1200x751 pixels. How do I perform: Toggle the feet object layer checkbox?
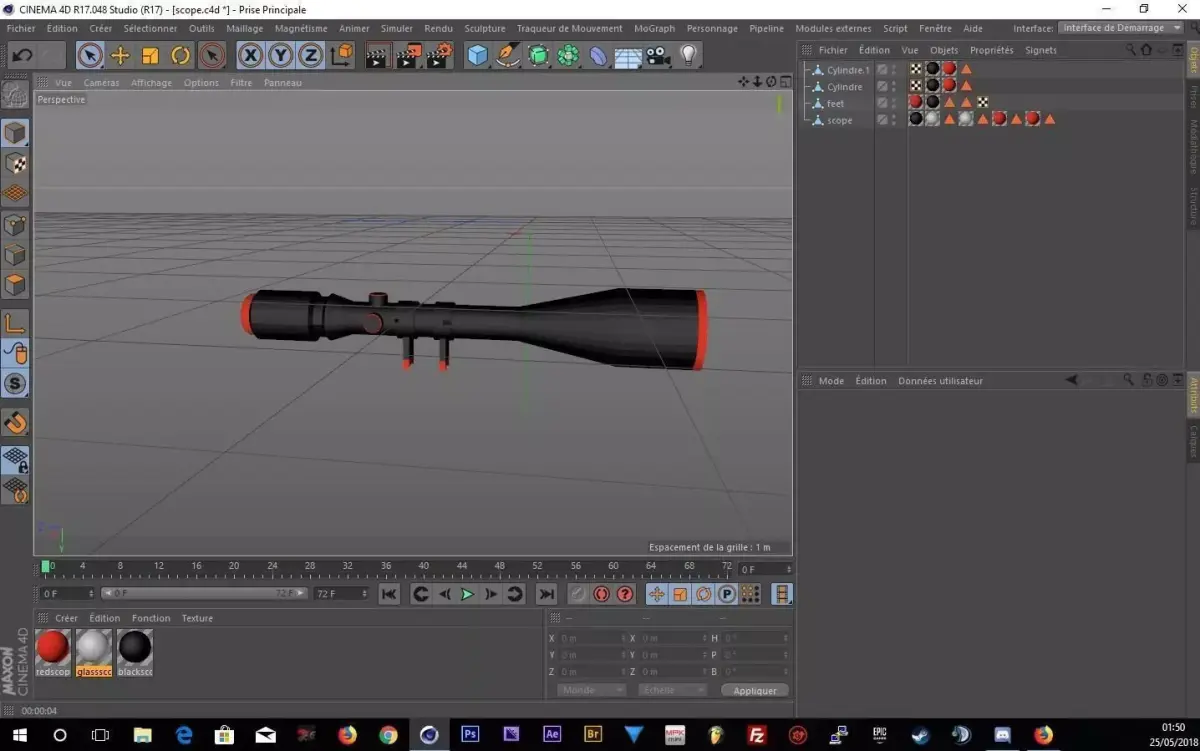[882, 103]
